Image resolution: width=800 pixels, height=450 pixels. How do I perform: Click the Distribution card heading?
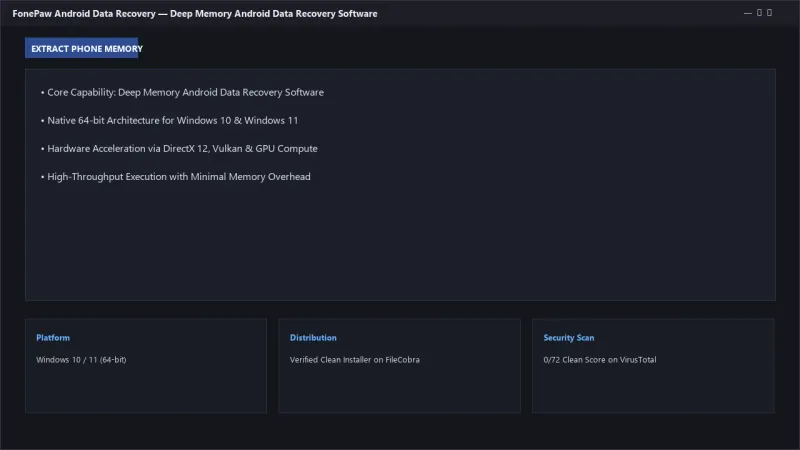coord(313,338)
